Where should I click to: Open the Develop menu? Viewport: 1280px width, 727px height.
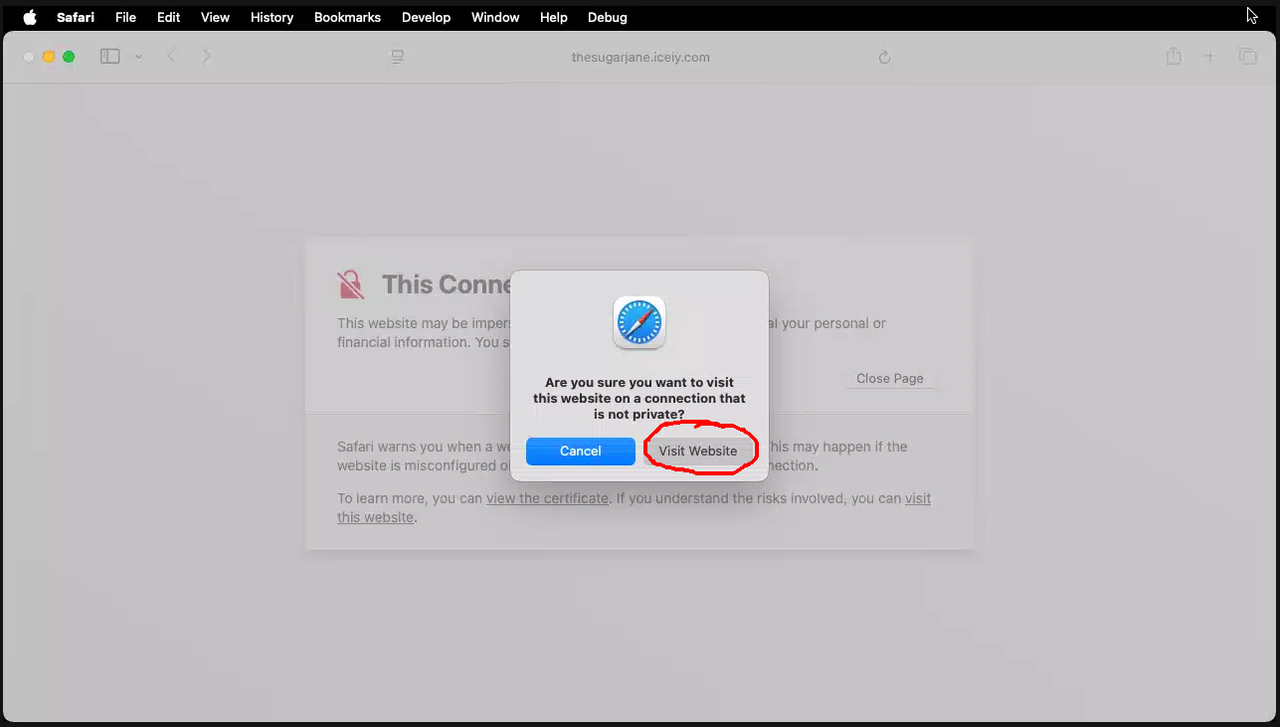(426, 17)
